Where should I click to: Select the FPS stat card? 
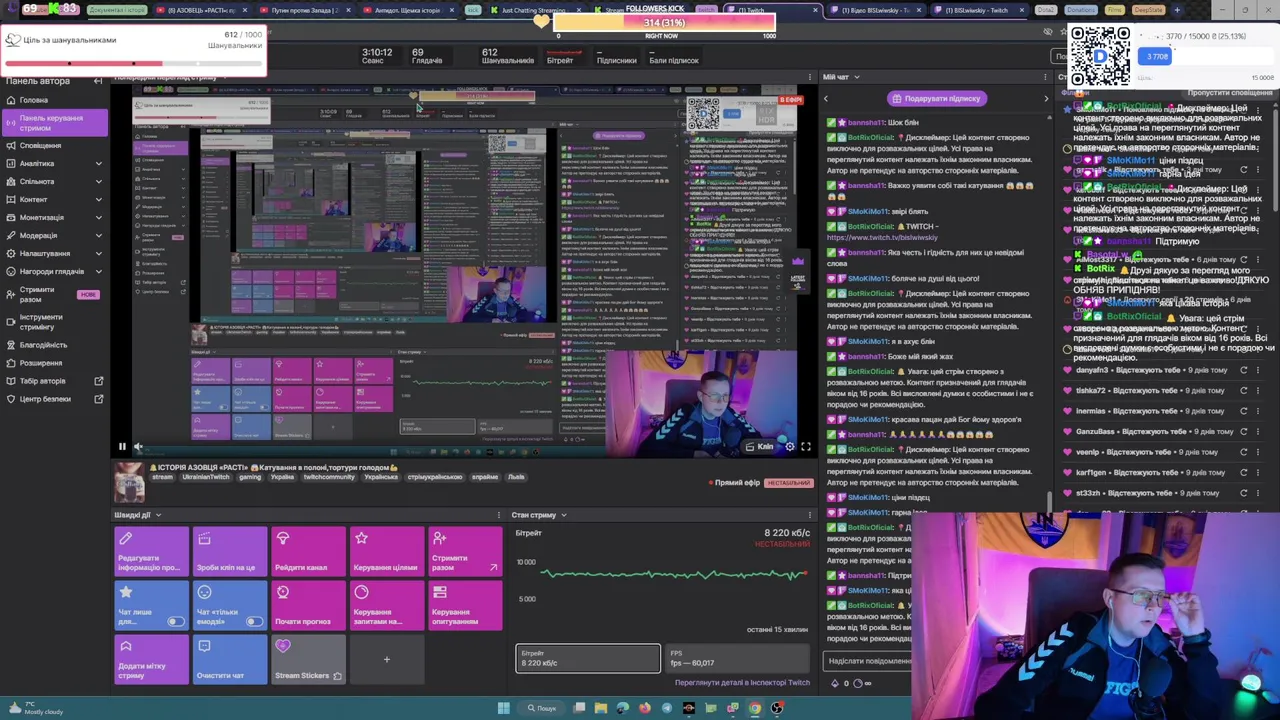pyautogui.click(x=739, y=658)
